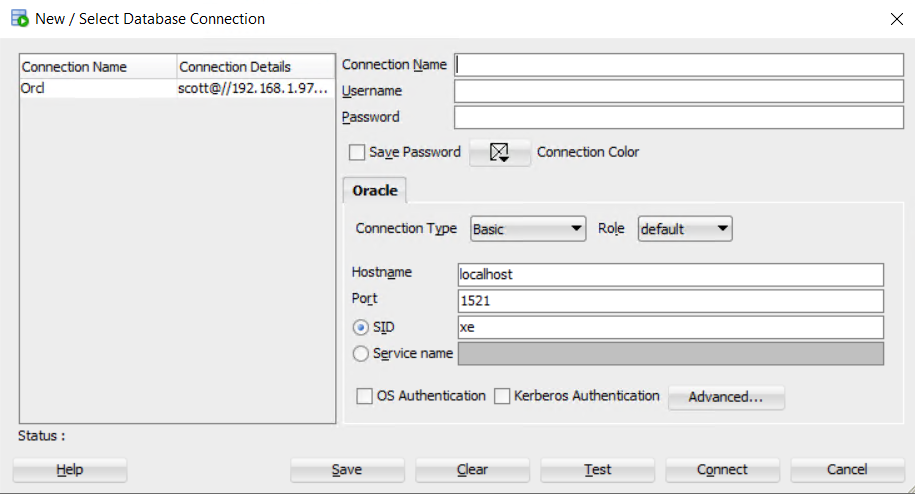
Task: Sort by Connection Details column header
Action: pyautogui.click(x=255, y=67)
